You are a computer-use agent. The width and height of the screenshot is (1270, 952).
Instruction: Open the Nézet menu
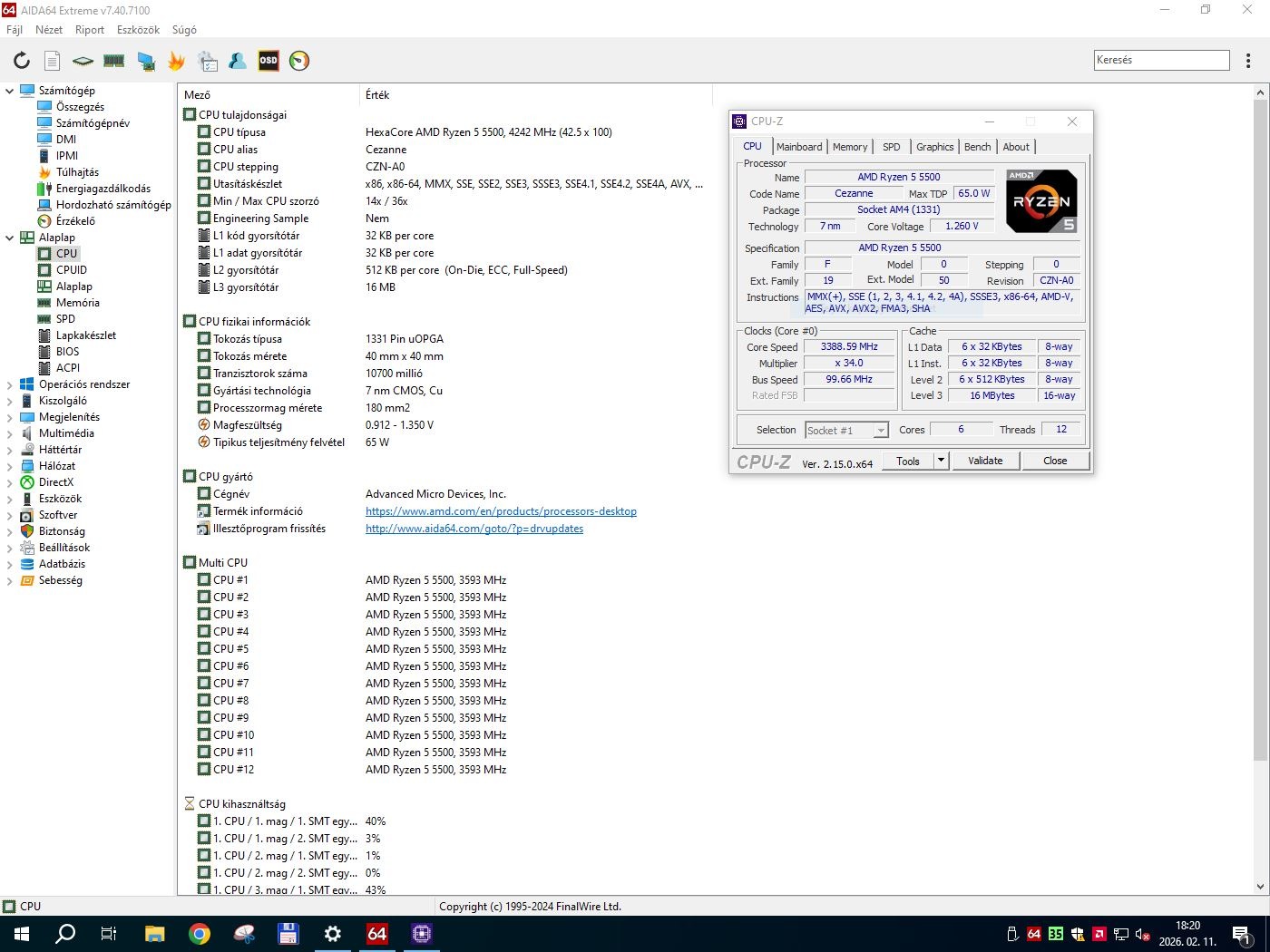pos(49,30)
